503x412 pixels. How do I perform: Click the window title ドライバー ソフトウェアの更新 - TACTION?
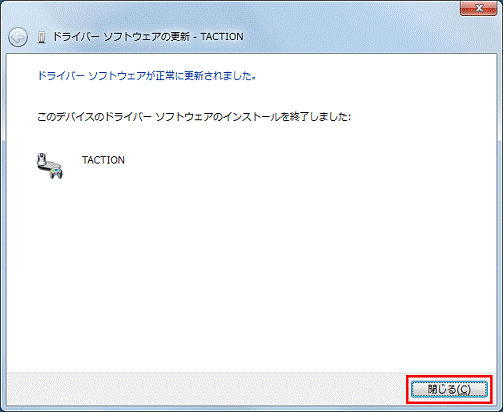pyautogui.click(x=148, y=37)
